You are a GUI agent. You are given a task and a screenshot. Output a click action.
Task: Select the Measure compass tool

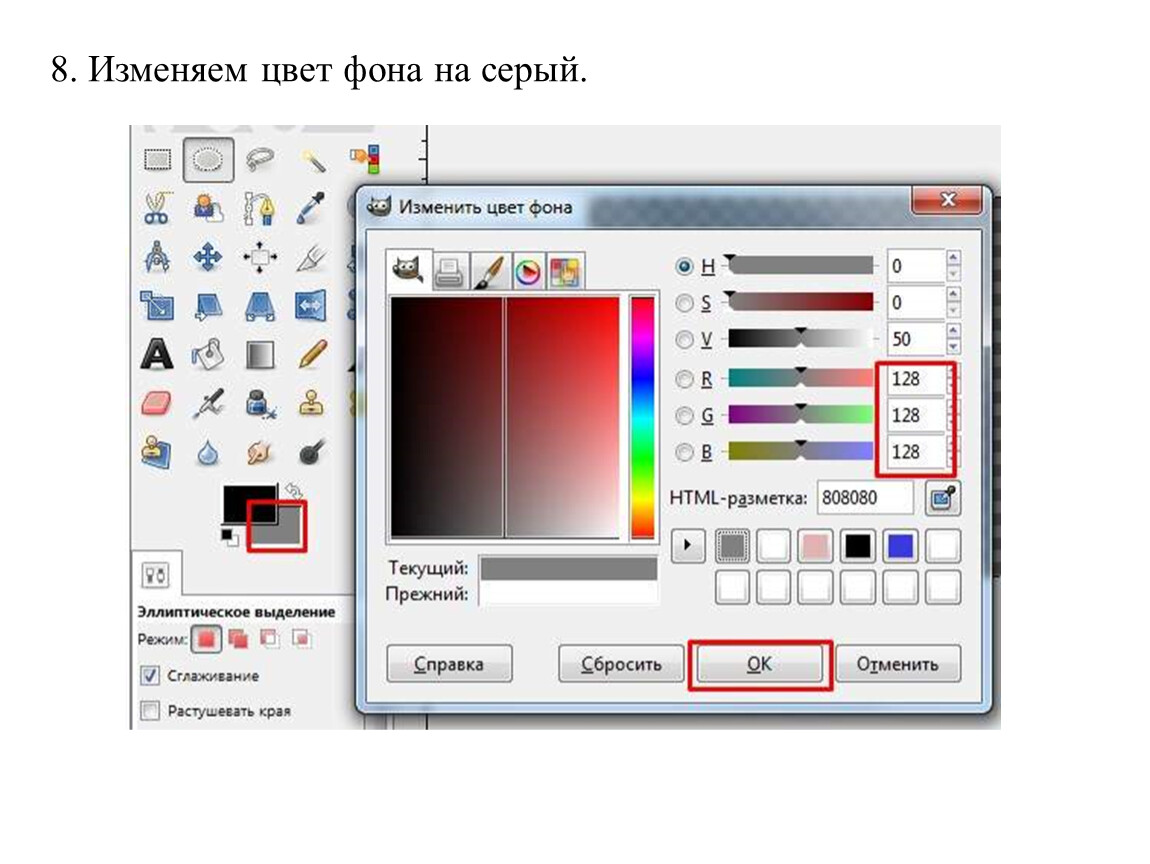[x=157, y=257]
